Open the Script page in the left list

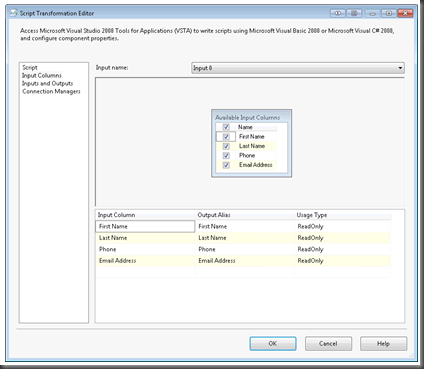pos(30,67)
